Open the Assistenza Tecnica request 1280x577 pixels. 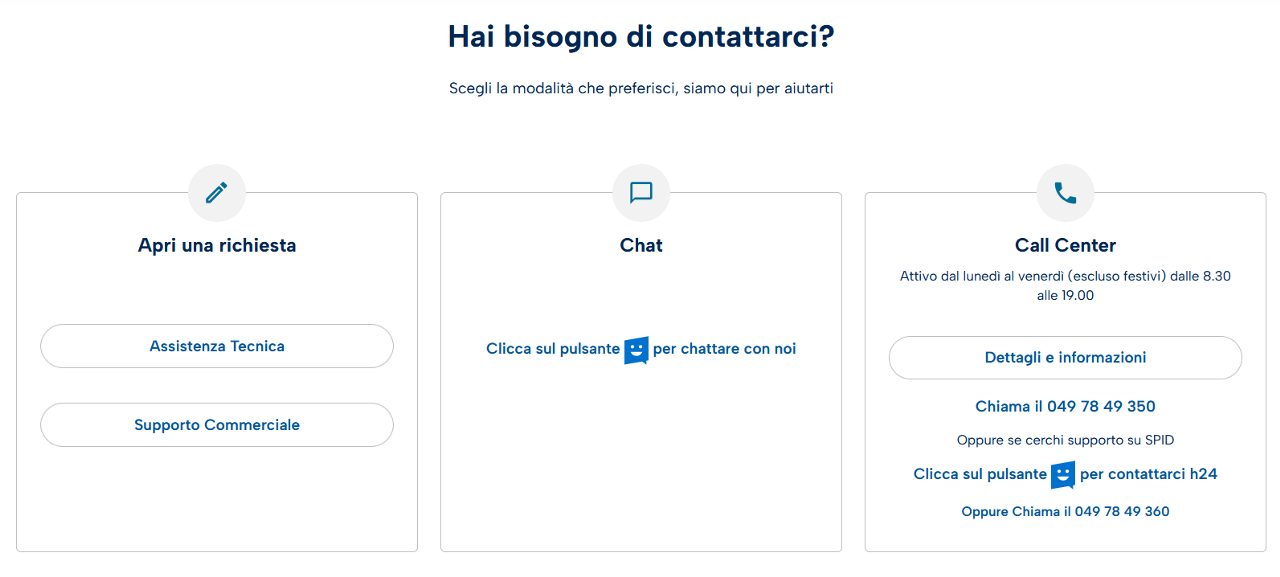click(217, 346)
